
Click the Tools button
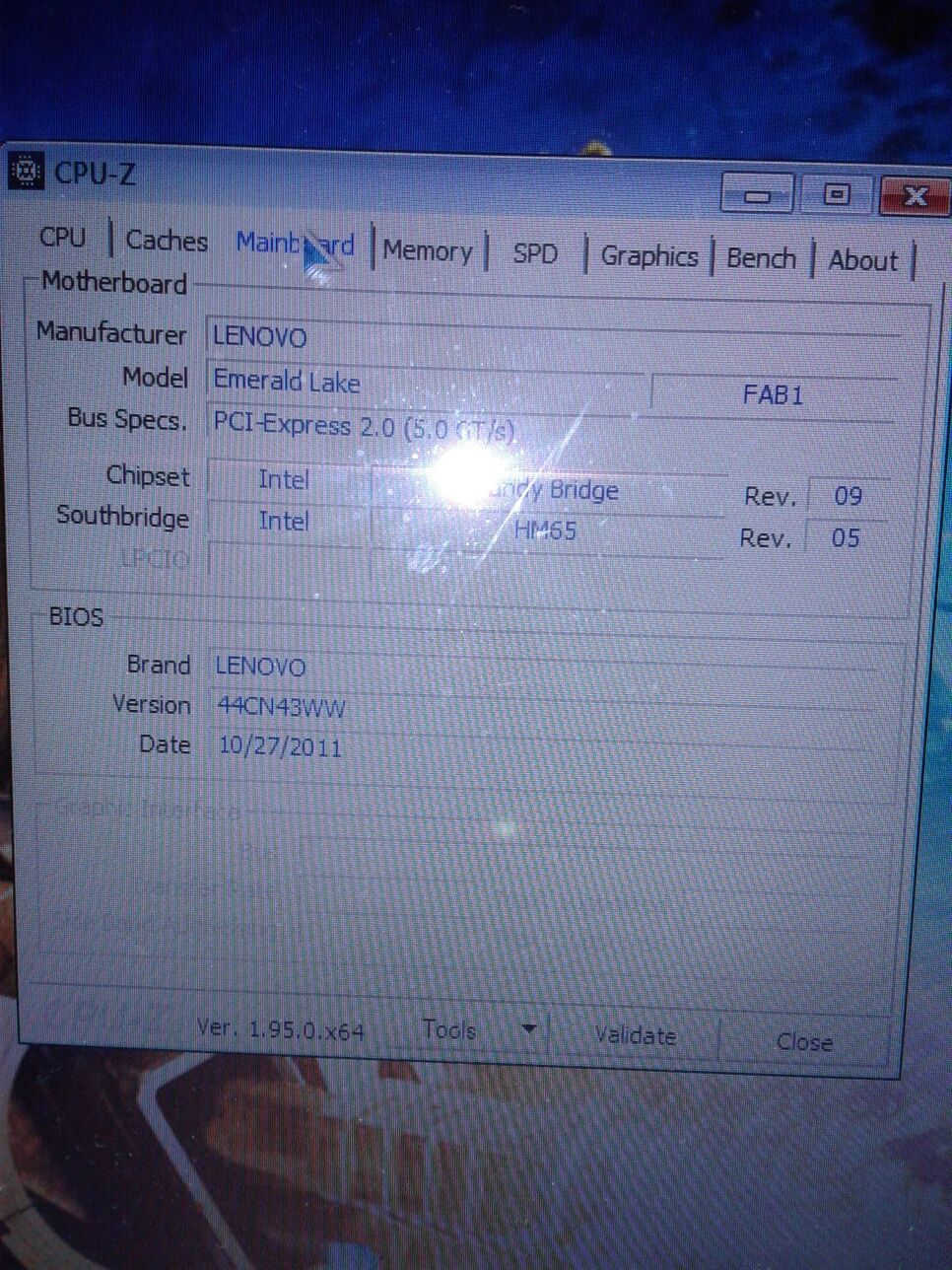tap(449, 1030)
